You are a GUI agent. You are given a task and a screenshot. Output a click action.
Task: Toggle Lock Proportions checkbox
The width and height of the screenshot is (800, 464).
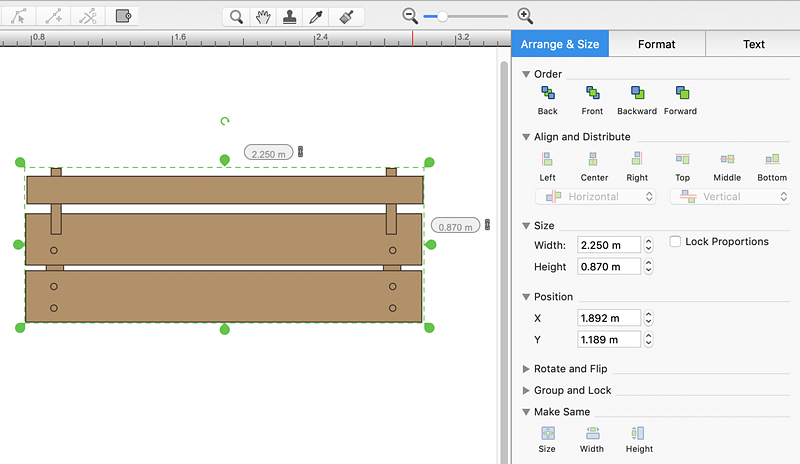coord(675,241)
